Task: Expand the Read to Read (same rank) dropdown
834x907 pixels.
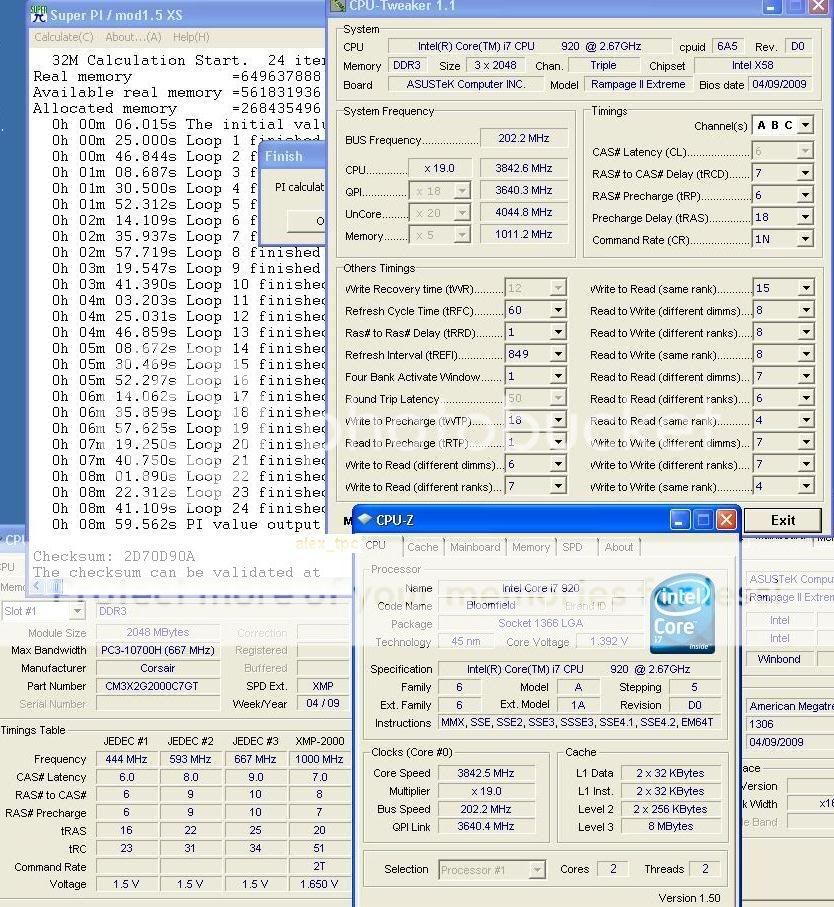Action: click(806, 420)
